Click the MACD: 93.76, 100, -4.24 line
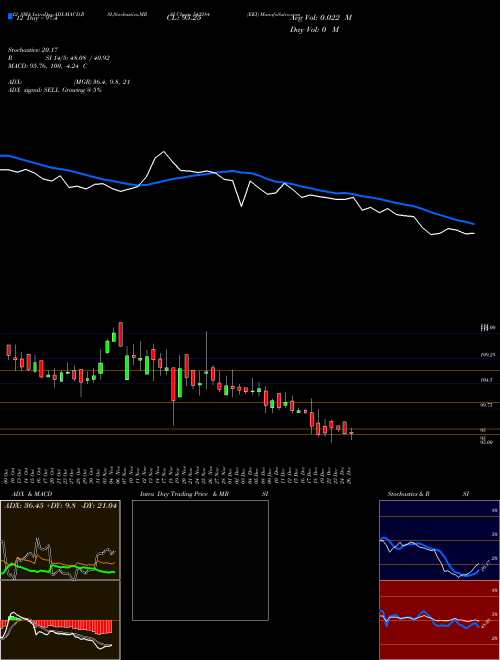This screenshot has width=500, height=660. coord(48,66)
